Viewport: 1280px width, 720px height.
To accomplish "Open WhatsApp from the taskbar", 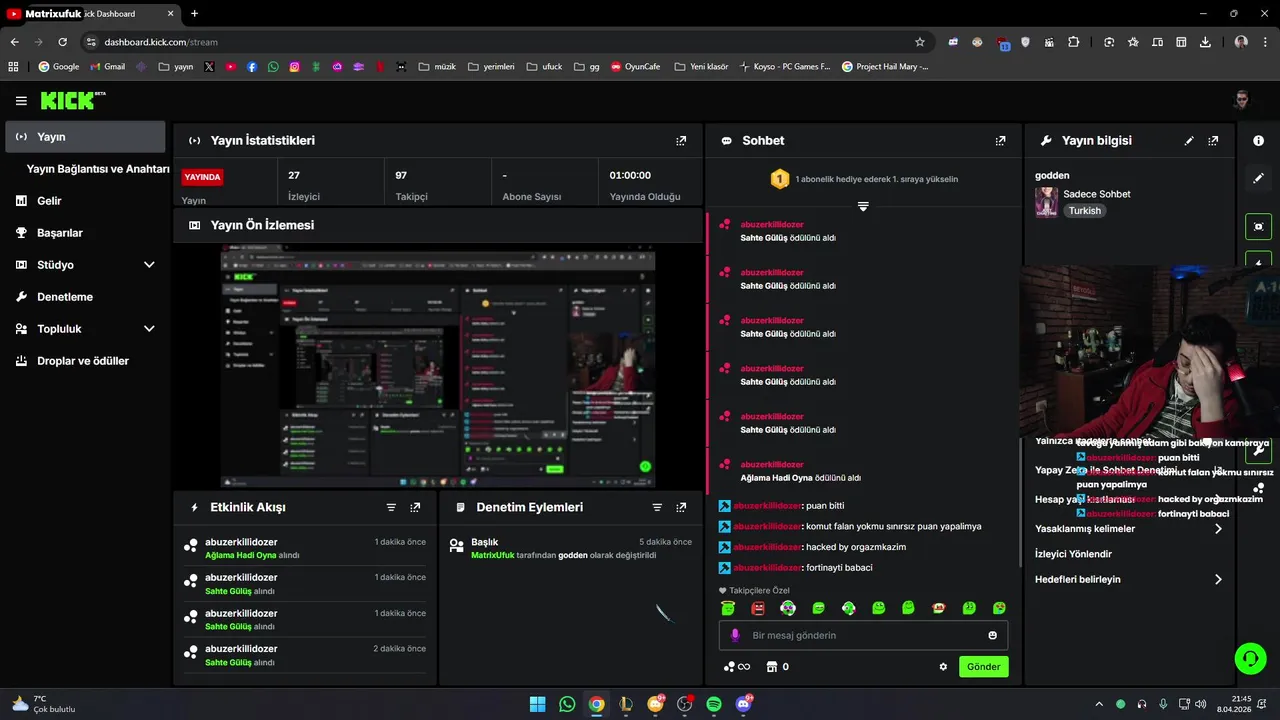I will point(567,704).
